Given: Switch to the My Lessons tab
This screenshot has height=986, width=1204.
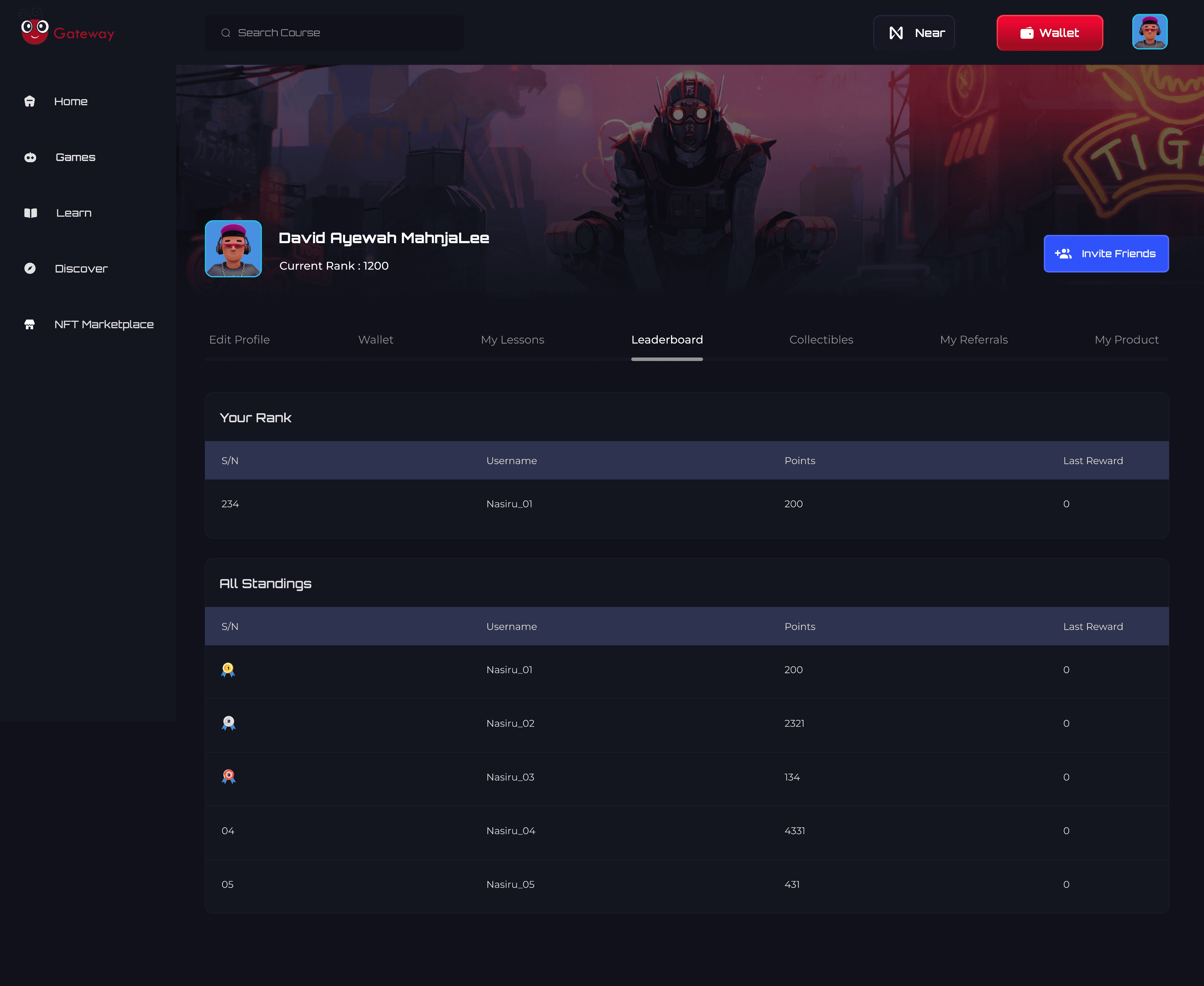Looking at the screenshot, I should point(512,340).
